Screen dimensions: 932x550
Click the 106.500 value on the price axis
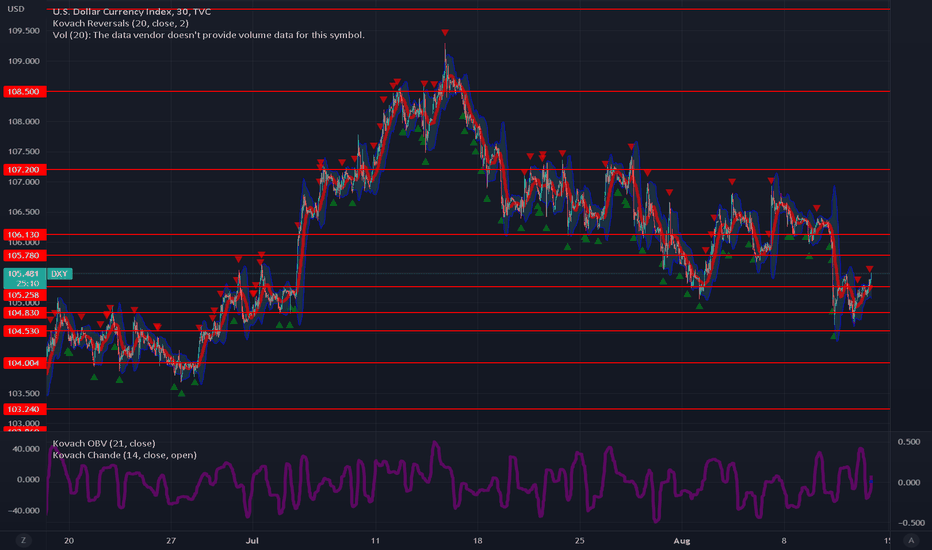point(24,212)
